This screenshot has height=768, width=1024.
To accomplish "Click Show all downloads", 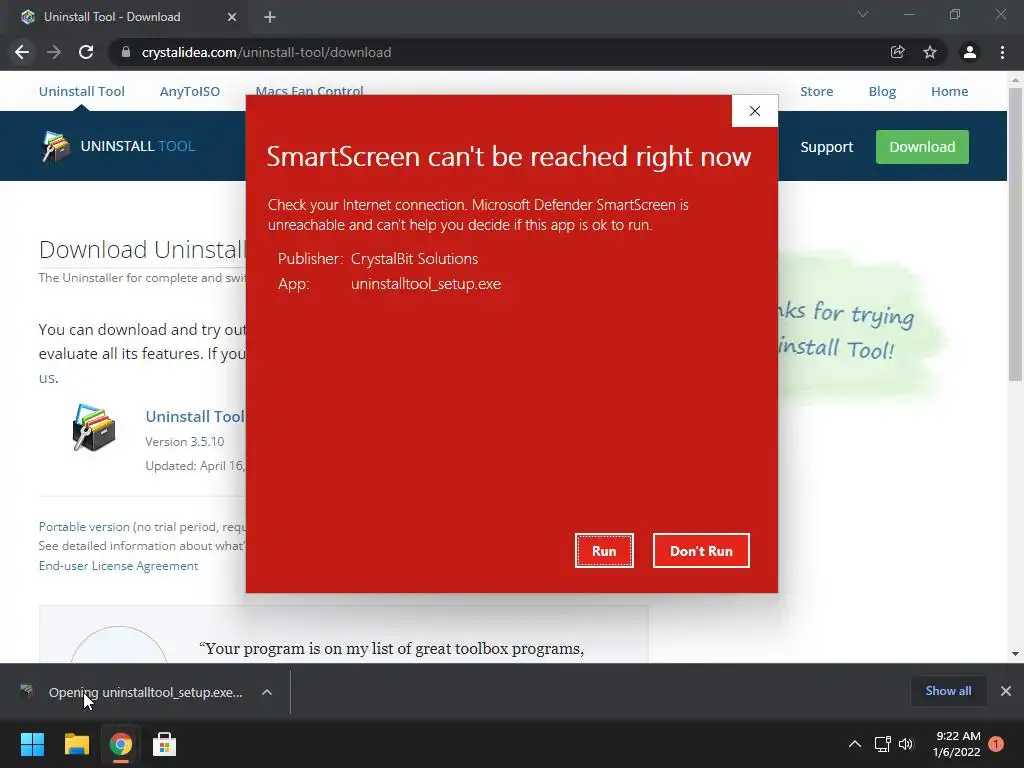I will [x=948, y=691].
